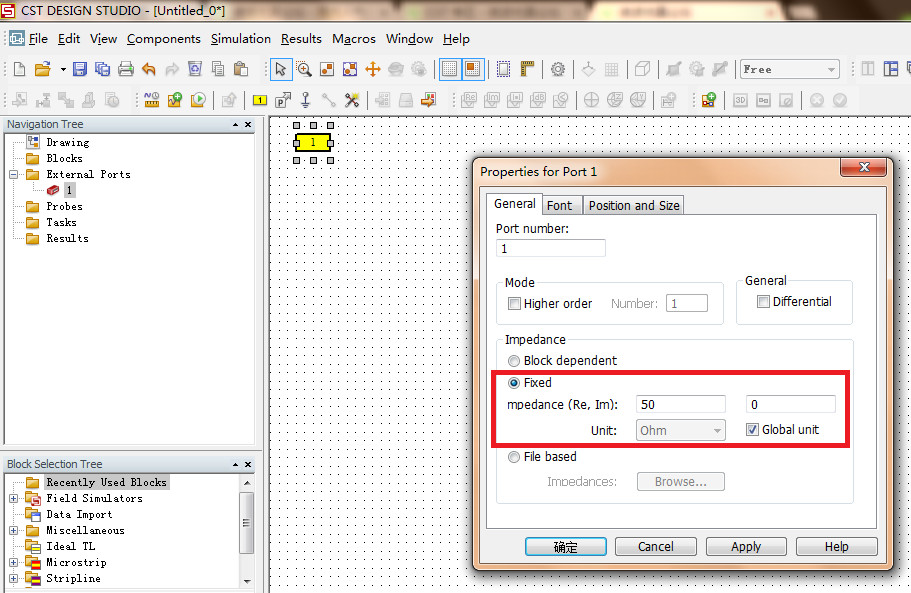Select the arrow pointer tool
911x593 pixels.
tap(281, 70)
